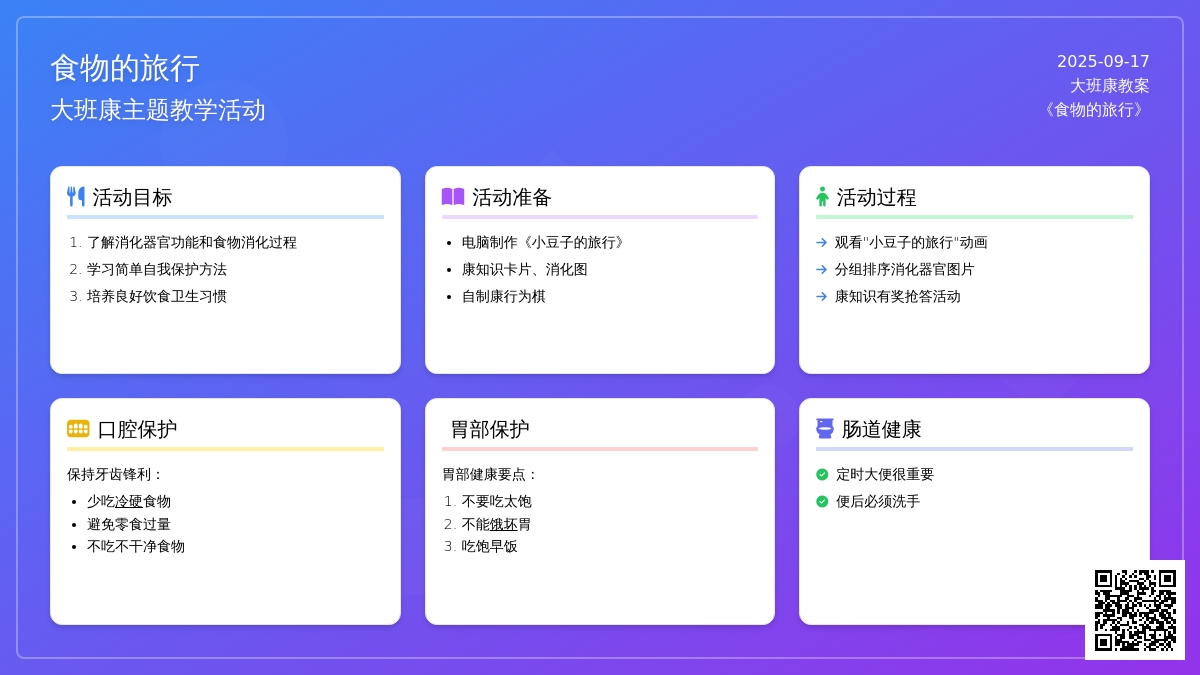This screenshot has width=1200, height=675.
Task: Click green check beside 定时大便很重要
Action: (x=822, y=475)
